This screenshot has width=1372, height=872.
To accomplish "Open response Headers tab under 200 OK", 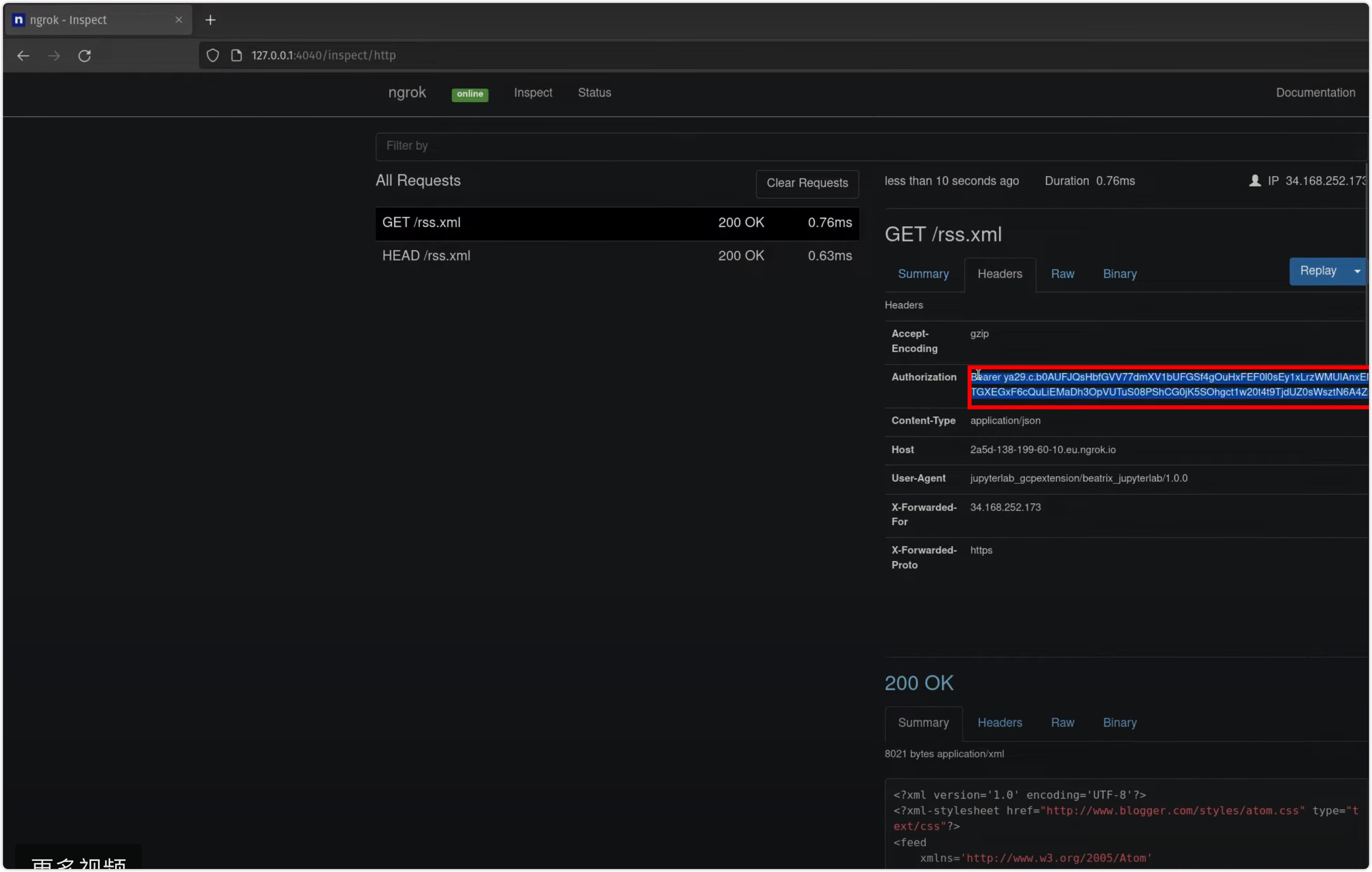I will tap(999, 723).
